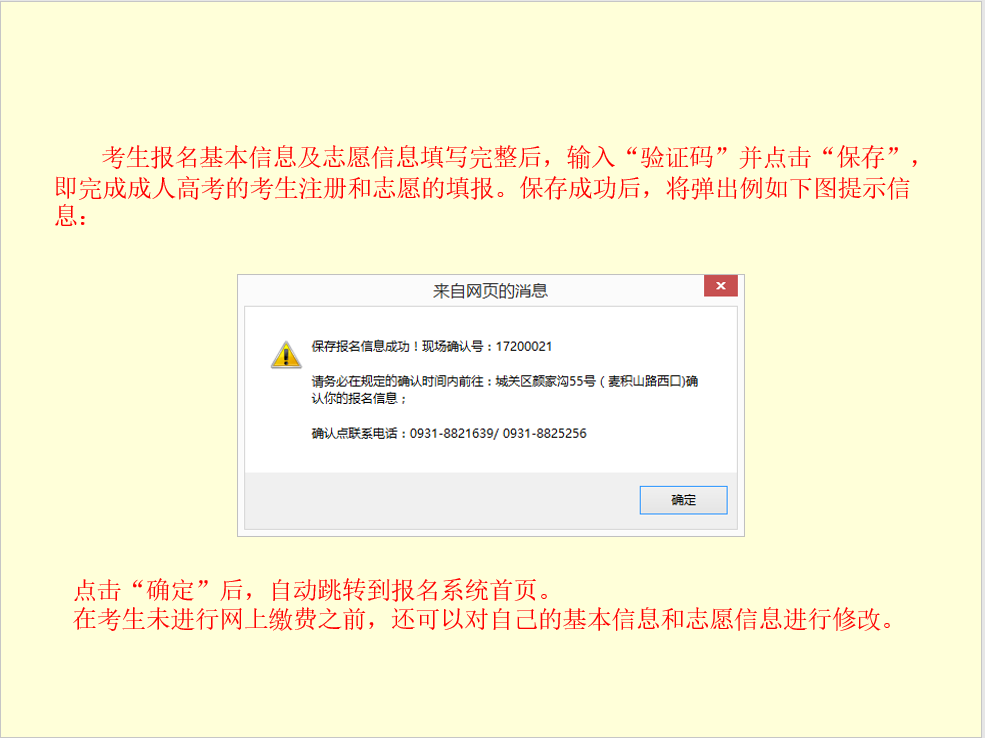
Task: Click the confirmation number 17200021
Action: coord(524,346)
